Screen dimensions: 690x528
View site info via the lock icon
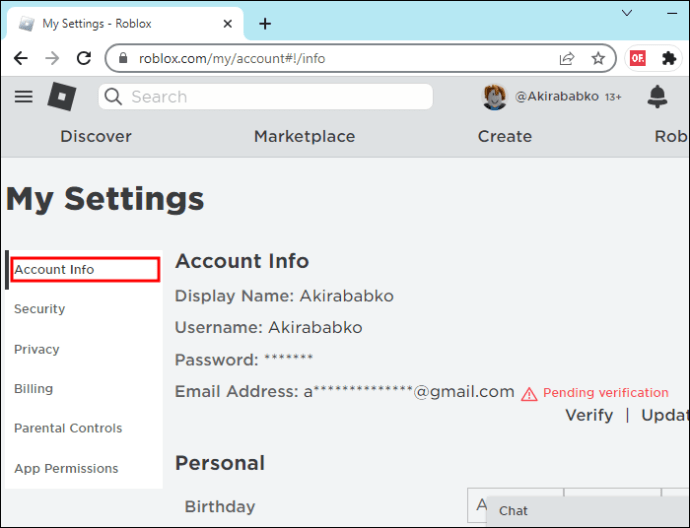123,58
